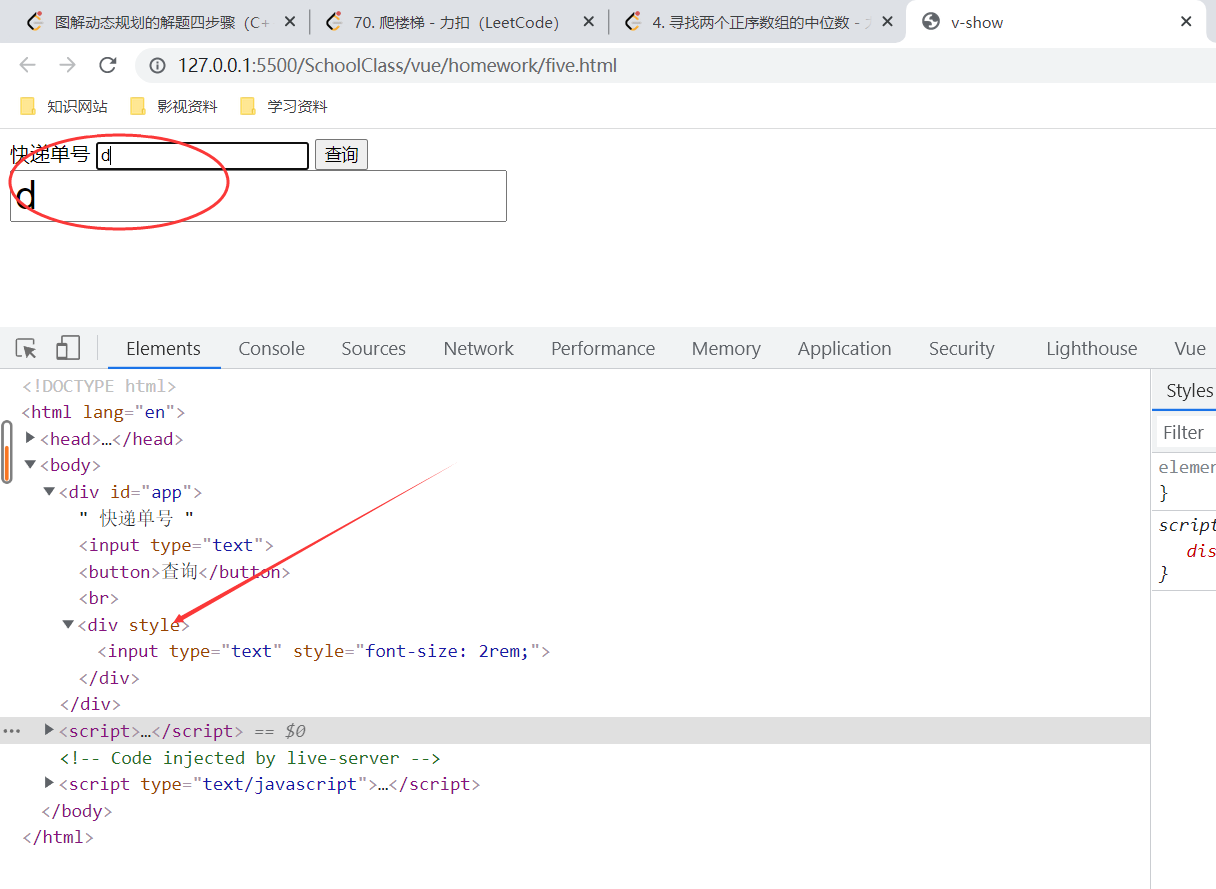Open the Sources panel tab
1216x889 pixels.
(x=373, y=348)
